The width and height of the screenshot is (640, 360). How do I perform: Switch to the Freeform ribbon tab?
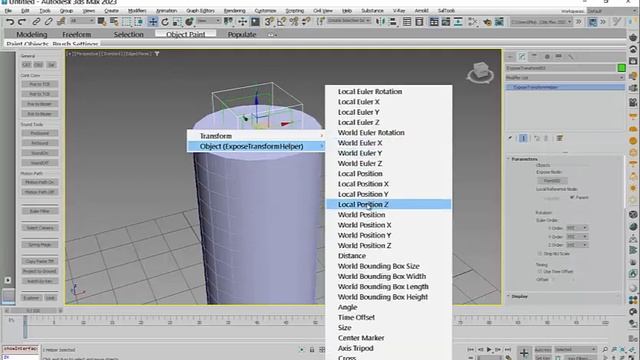tap(77, 35)
